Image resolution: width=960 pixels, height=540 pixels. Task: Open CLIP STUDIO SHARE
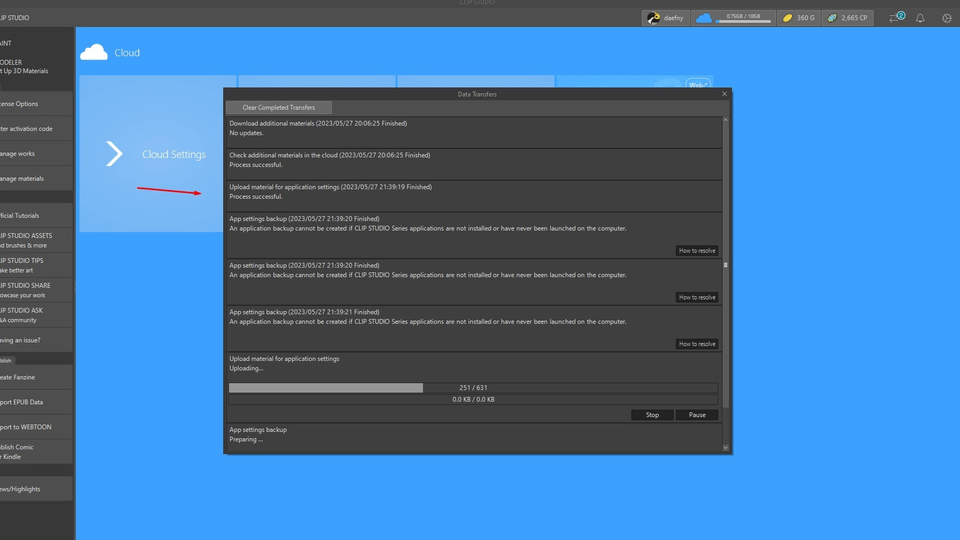[36, 290]
